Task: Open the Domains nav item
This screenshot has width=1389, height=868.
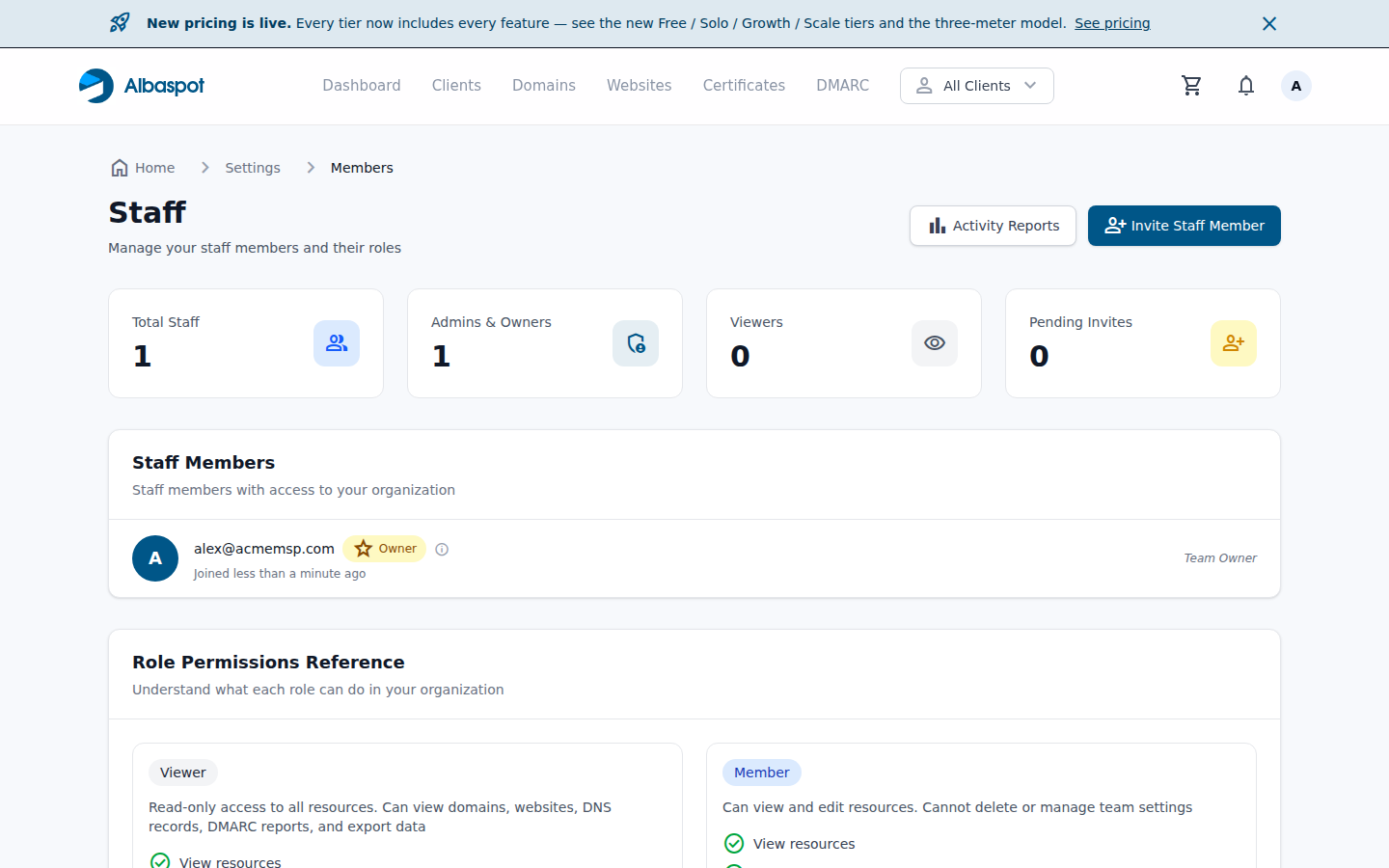Action: click(x=544, y=86)
